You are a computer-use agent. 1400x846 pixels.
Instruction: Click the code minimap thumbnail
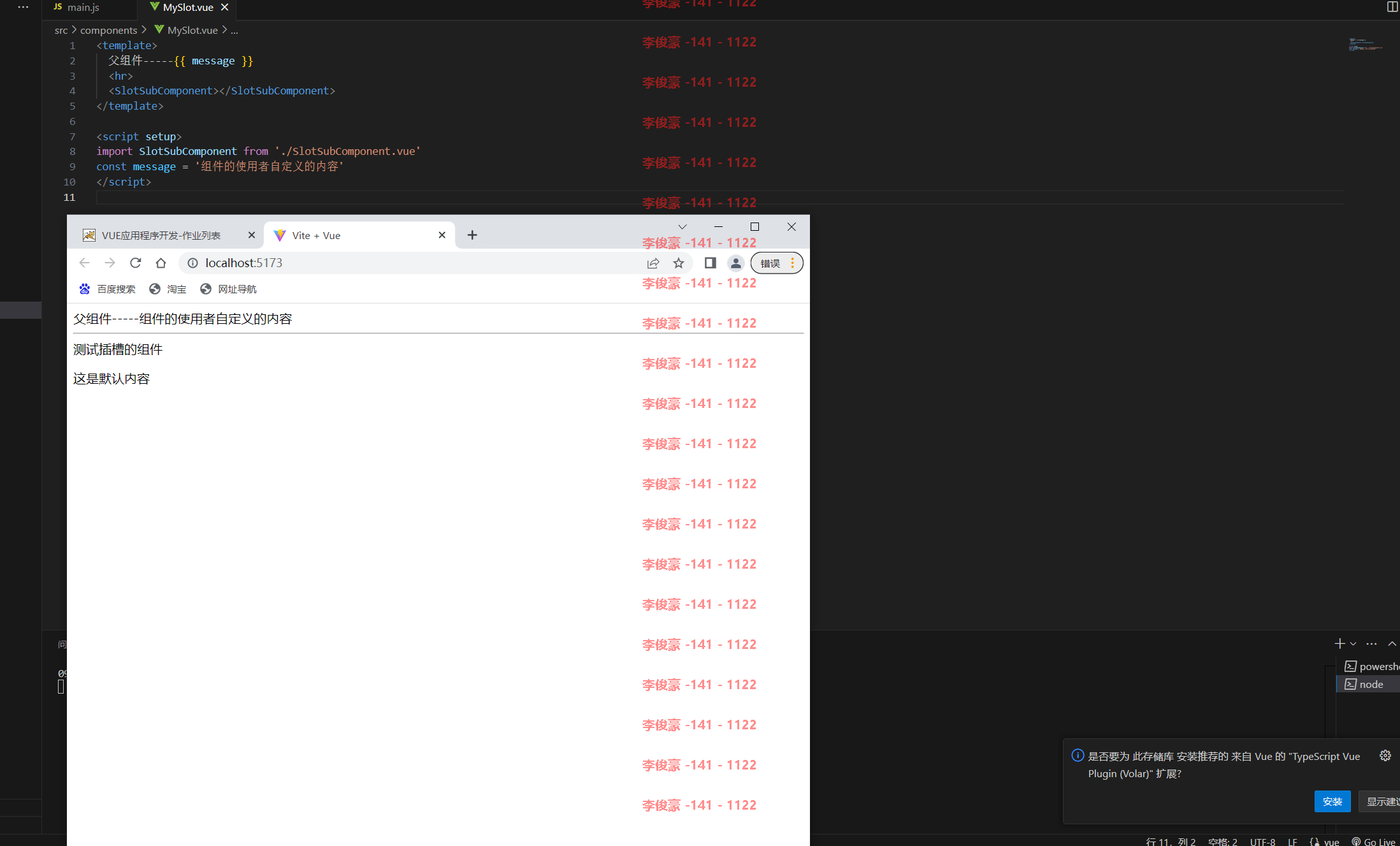click(x=1365, y=45)
